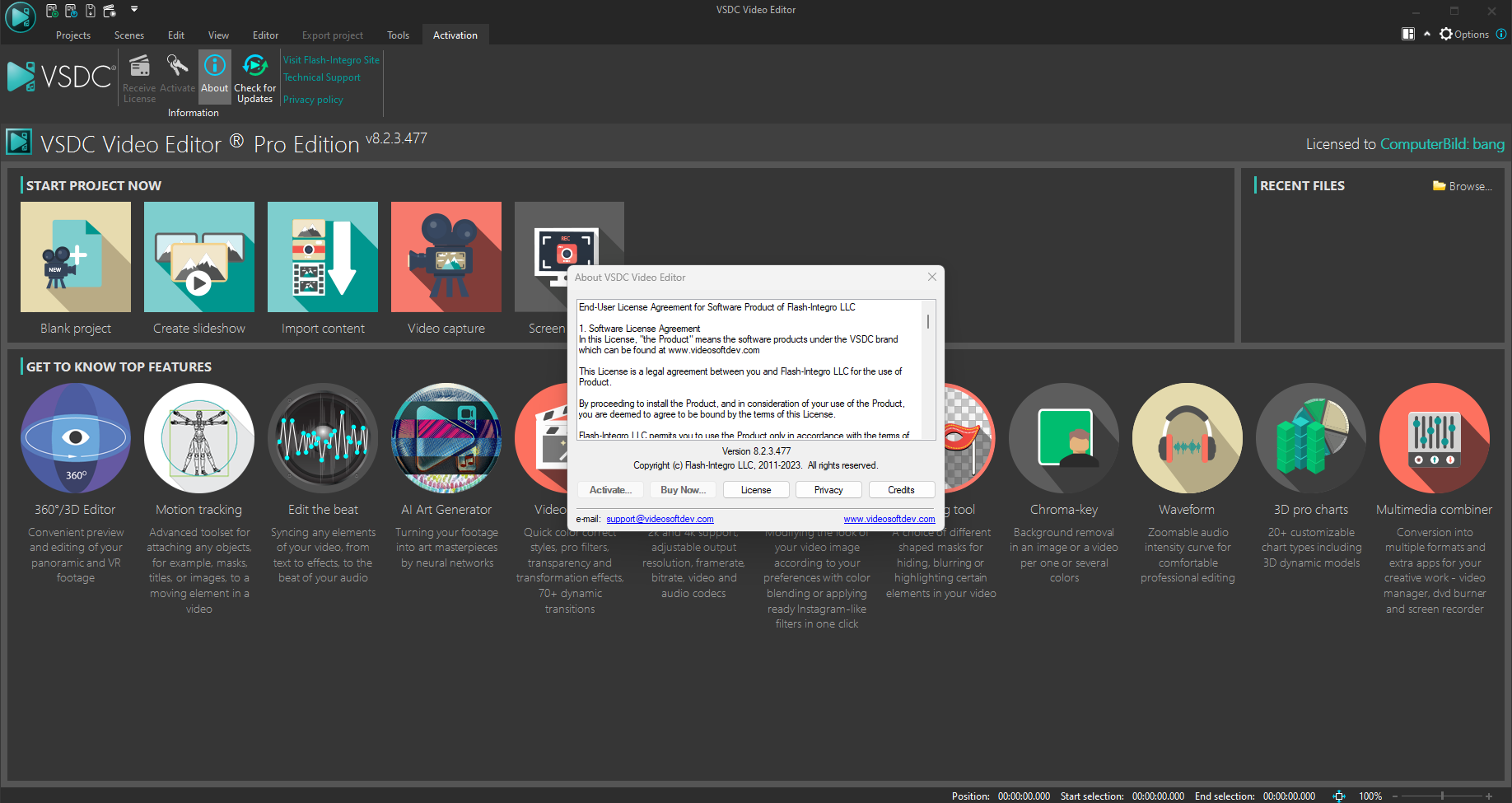The height and width of the screenshot is (803, 1512).
Task: Close the About VSDC Video Editor dialog
Action: point(932,277)
